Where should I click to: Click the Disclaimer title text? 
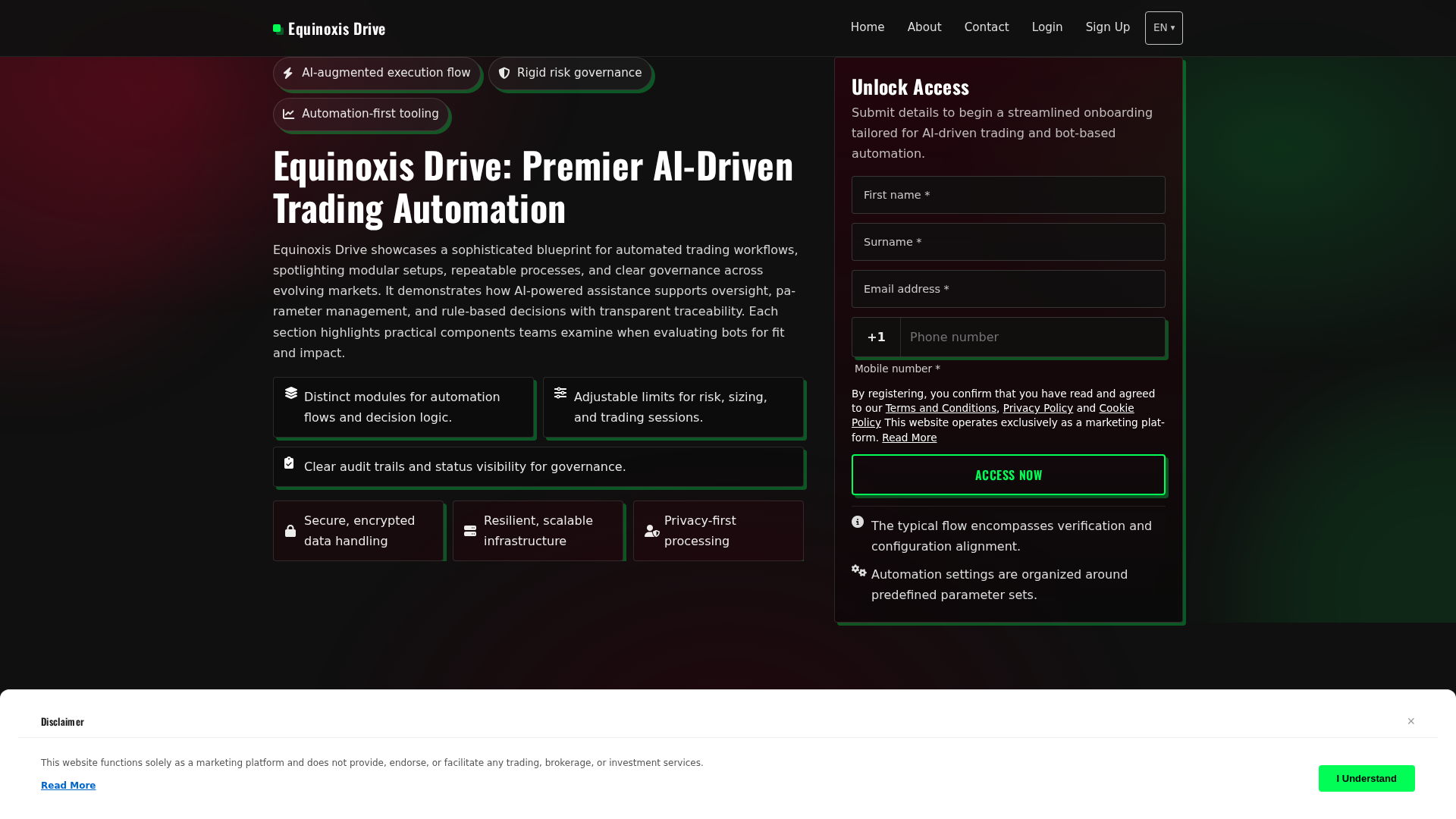62,722
